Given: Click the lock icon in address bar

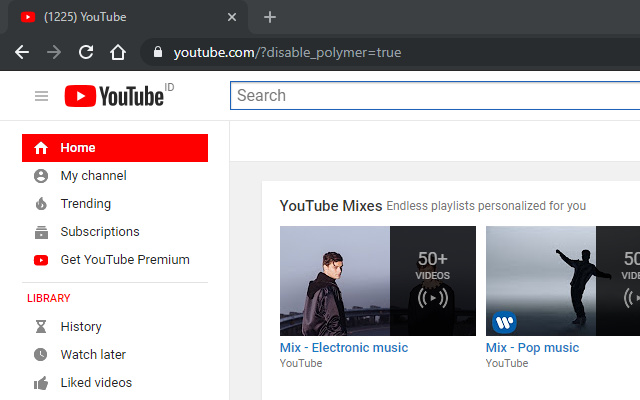Looking at the screenshot, I should [156, 52].
